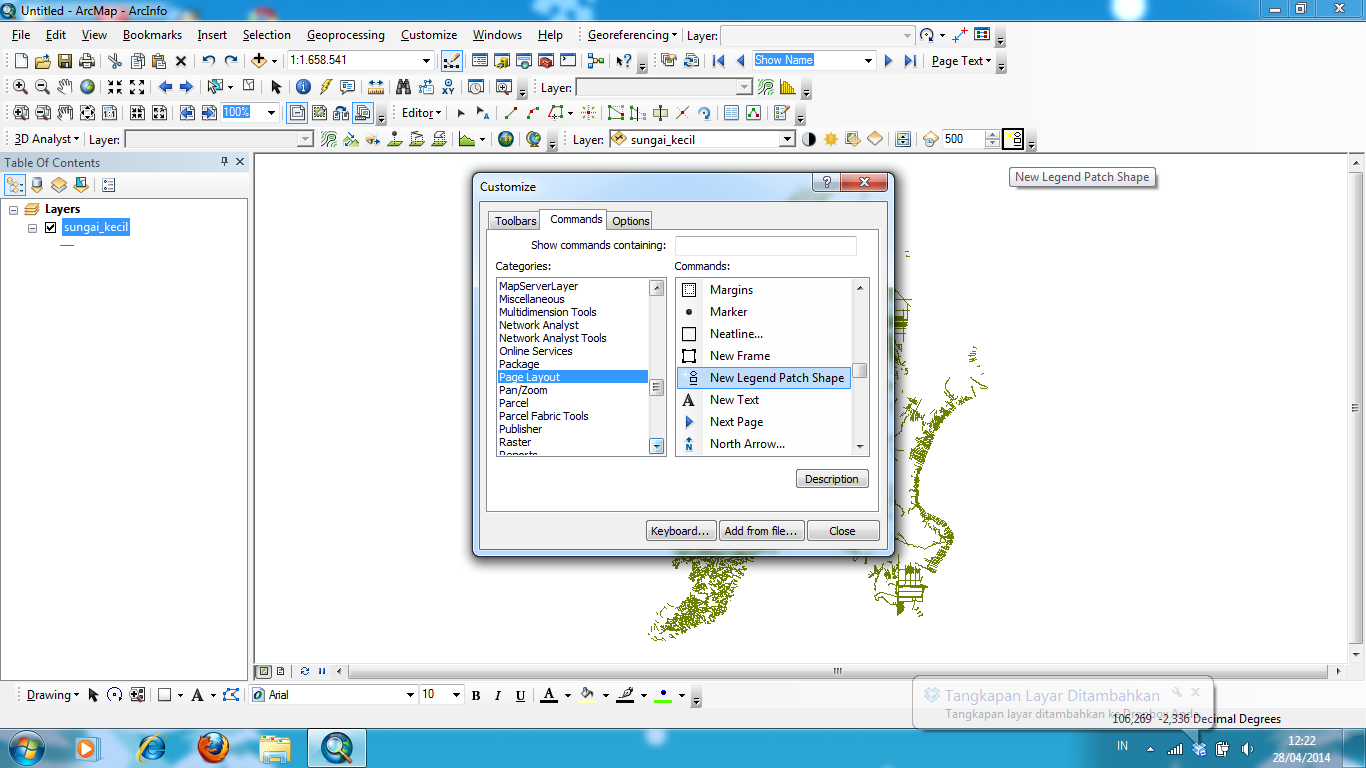Open the Arial font dropdown

pos(410,694)
